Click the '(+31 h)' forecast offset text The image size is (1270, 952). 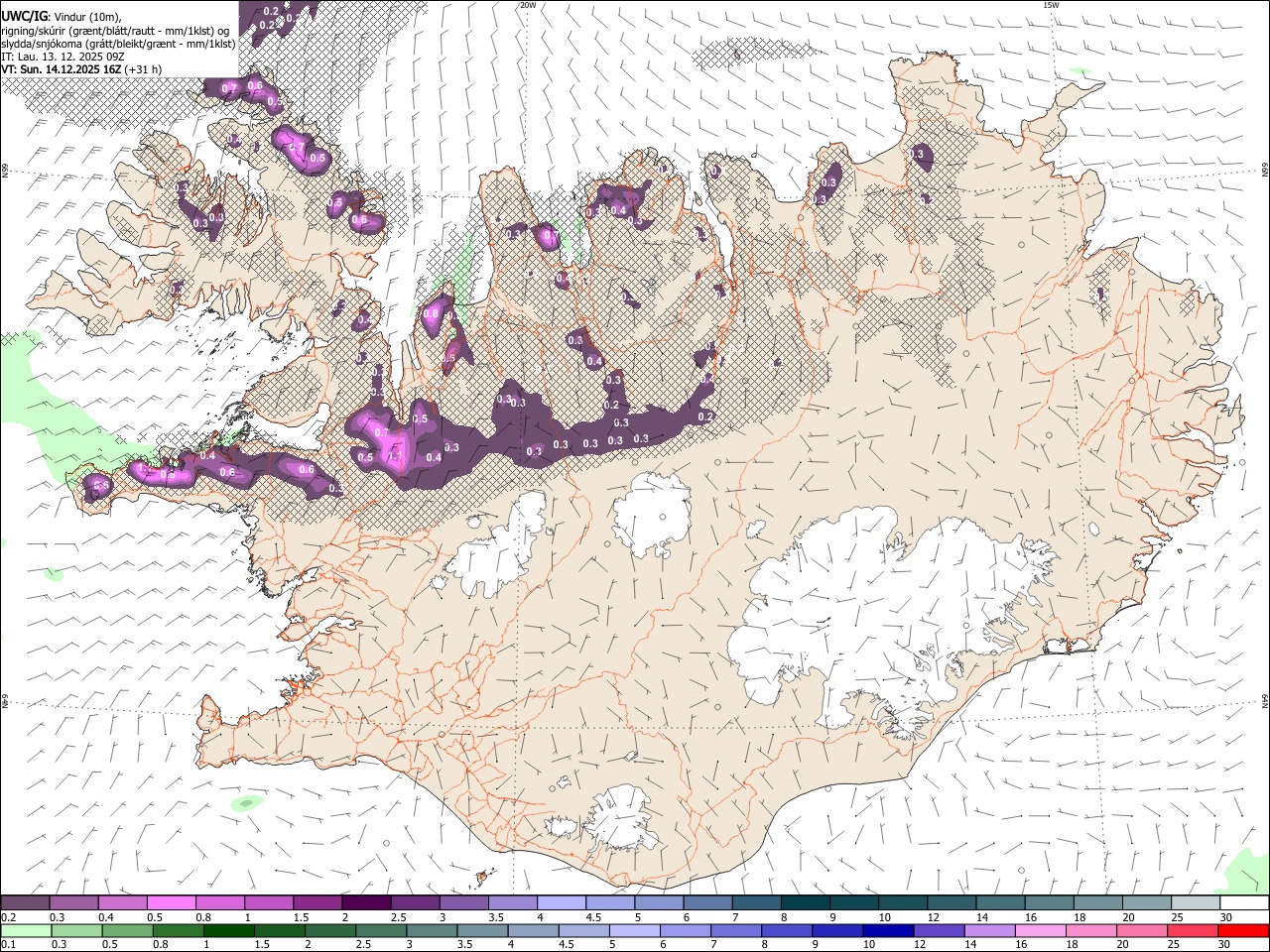click(144, 69)
